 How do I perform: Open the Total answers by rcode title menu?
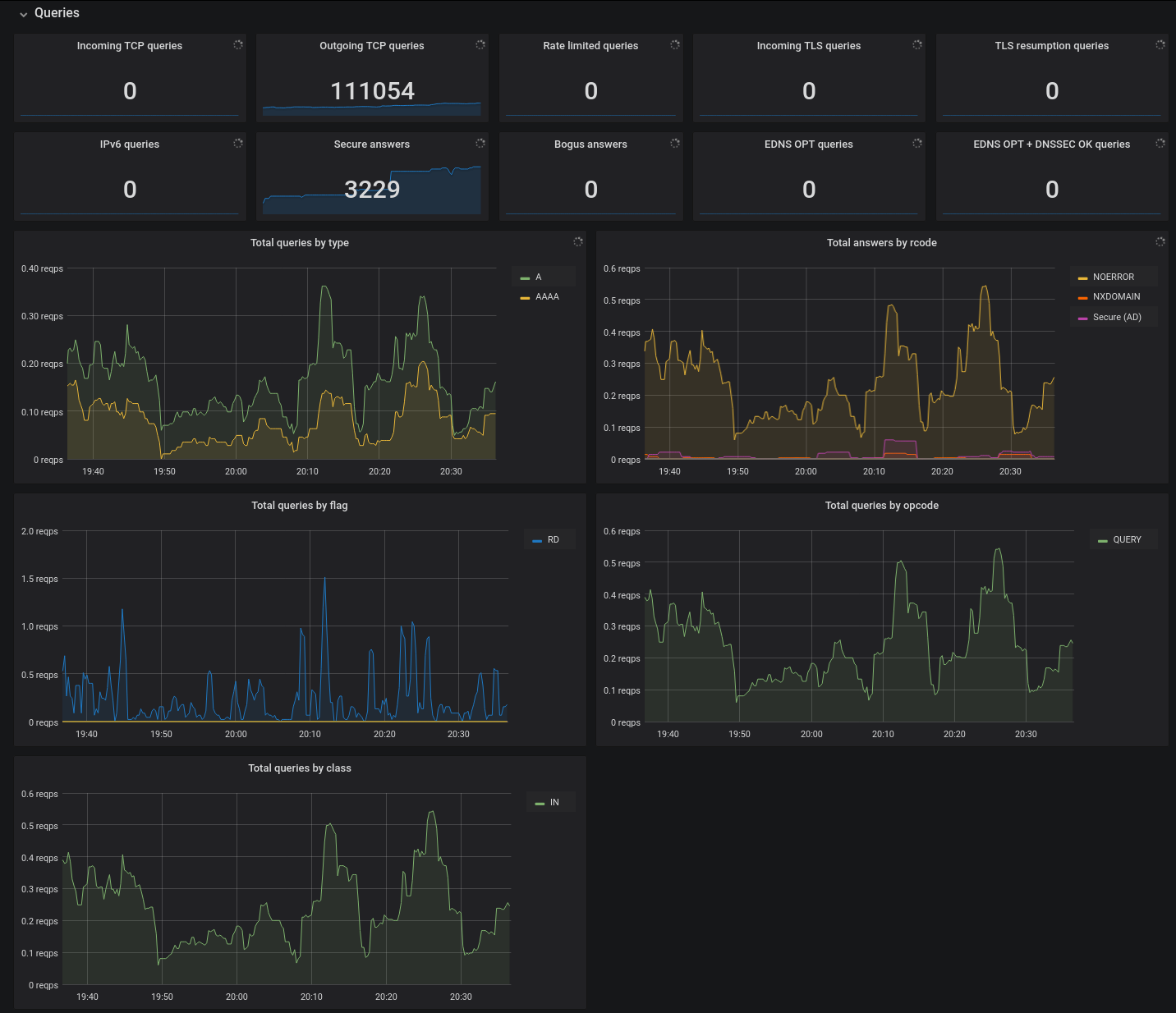(882, 243)
